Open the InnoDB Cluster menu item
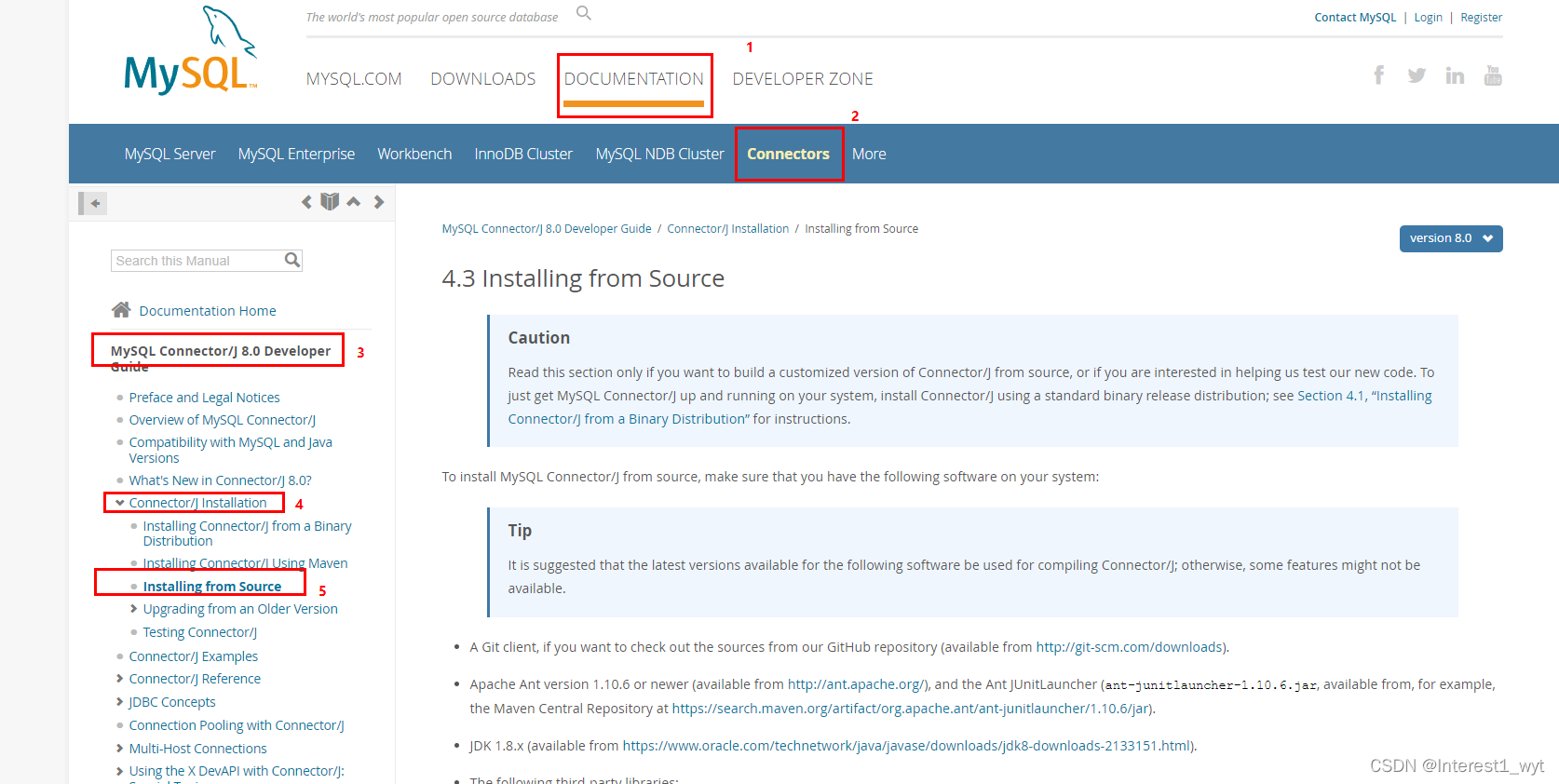 (523, 154)
